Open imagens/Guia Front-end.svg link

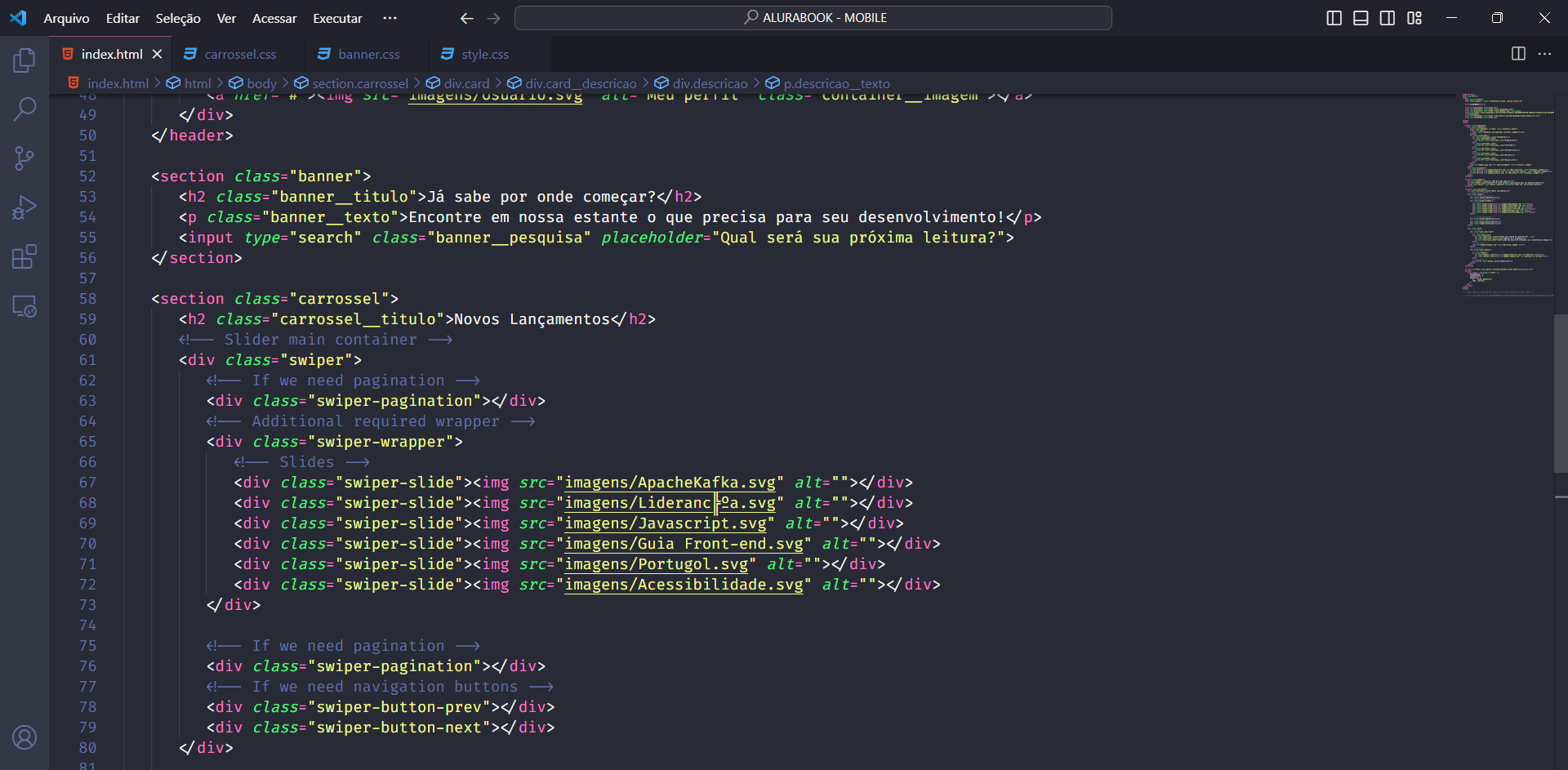pyautogui.click(x=684, y=544)
